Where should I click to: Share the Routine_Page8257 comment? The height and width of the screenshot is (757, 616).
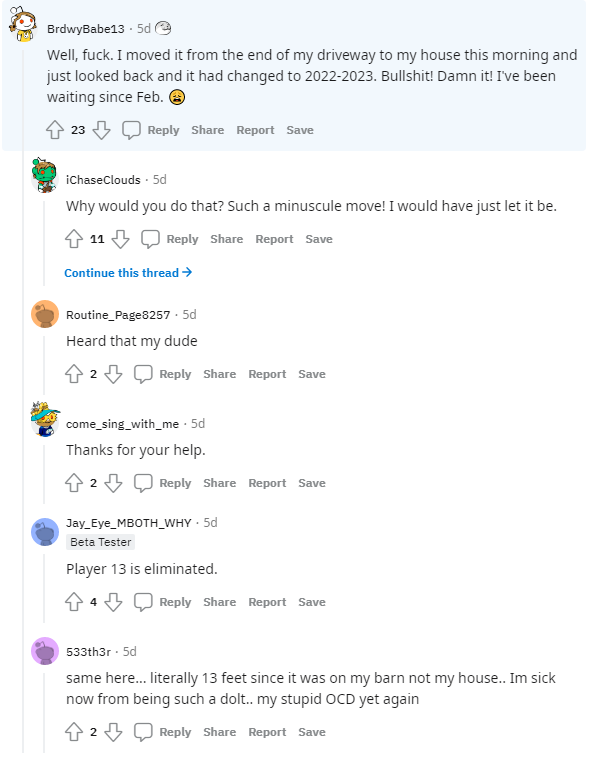pyautogui.click(x=220, y=374)
